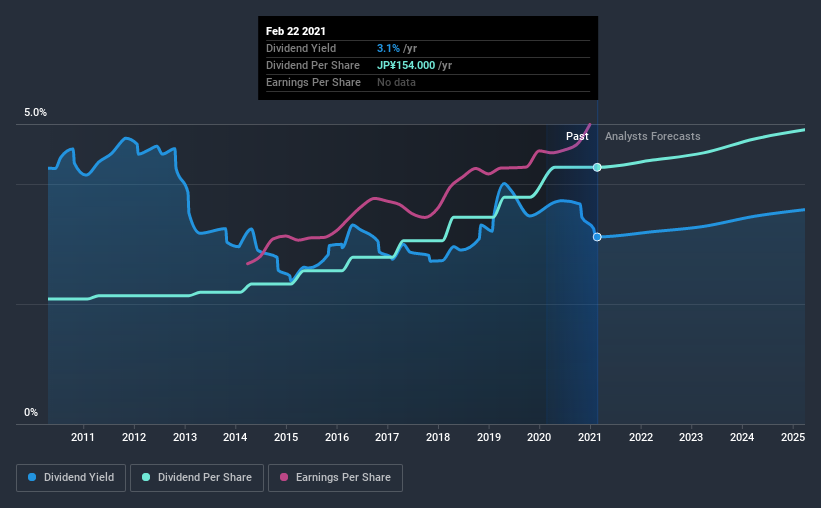Click the 2025 x-axis label
Viewport: 821px width, 508px height.
793,437
